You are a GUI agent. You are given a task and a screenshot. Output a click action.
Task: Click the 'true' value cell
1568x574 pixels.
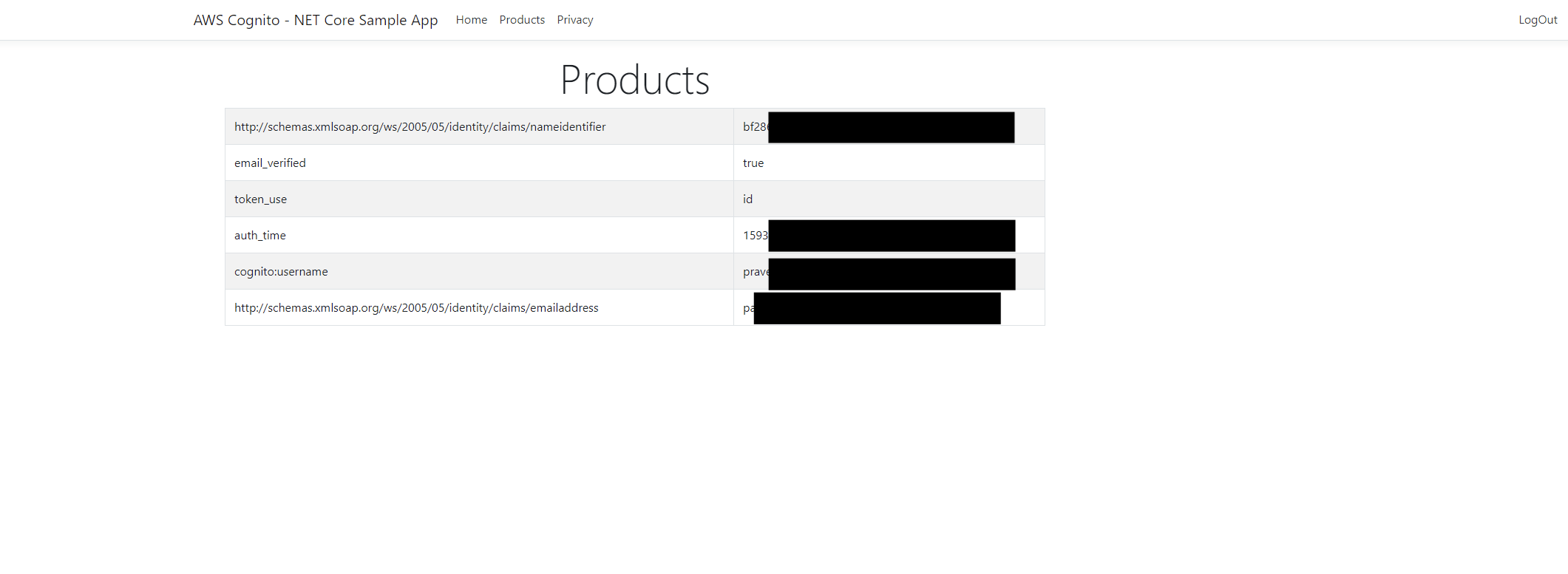tap(889, 163)
